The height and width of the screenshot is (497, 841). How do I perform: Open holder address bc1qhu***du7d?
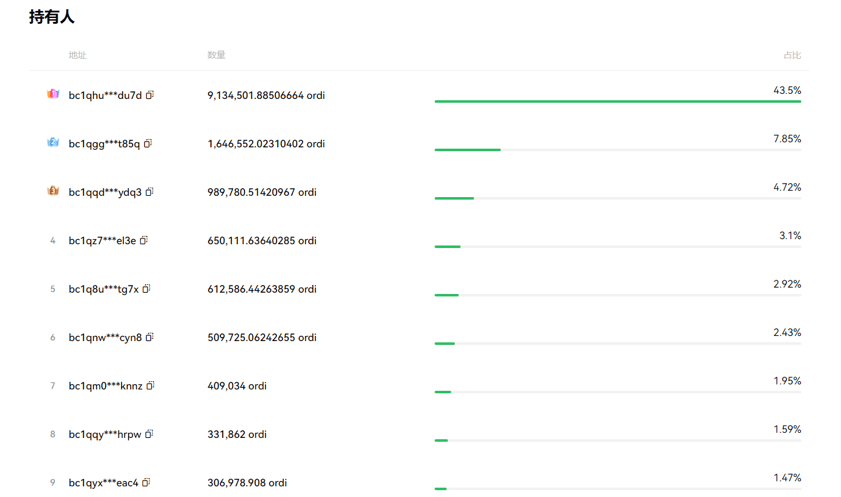click(105, 96)
